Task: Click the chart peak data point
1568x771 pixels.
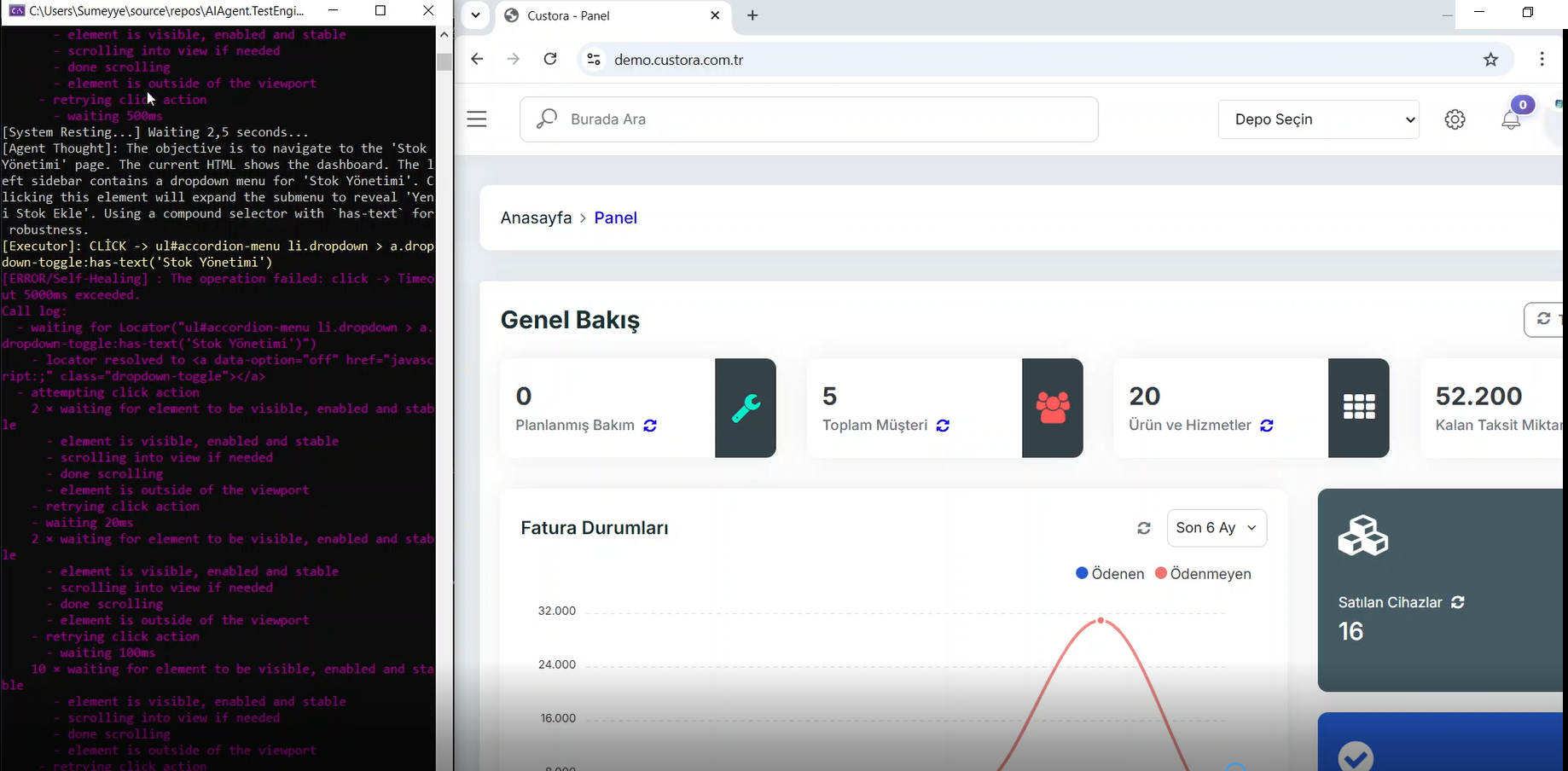Action: (1101, 620)
